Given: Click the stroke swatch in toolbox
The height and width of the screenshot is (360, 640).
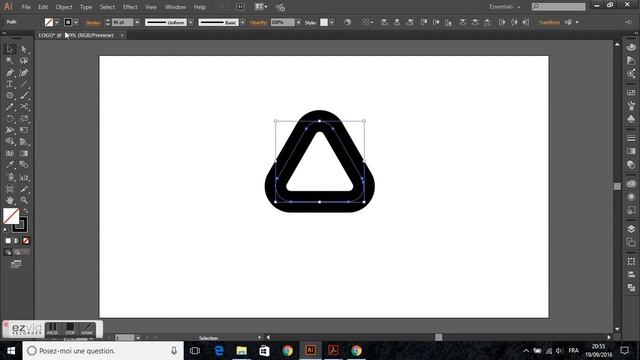Looking at the screenshot, I should pos(20,225).
